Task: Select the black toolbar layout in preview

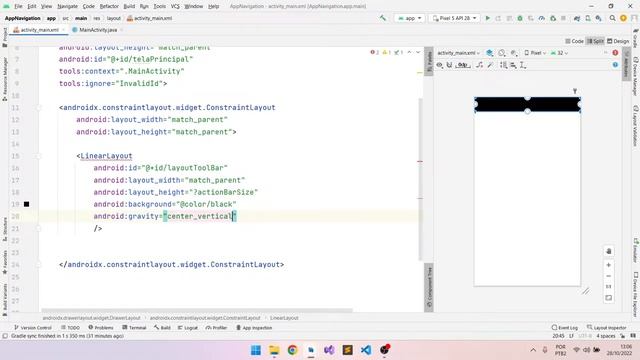Action: [x=527, y=104]
